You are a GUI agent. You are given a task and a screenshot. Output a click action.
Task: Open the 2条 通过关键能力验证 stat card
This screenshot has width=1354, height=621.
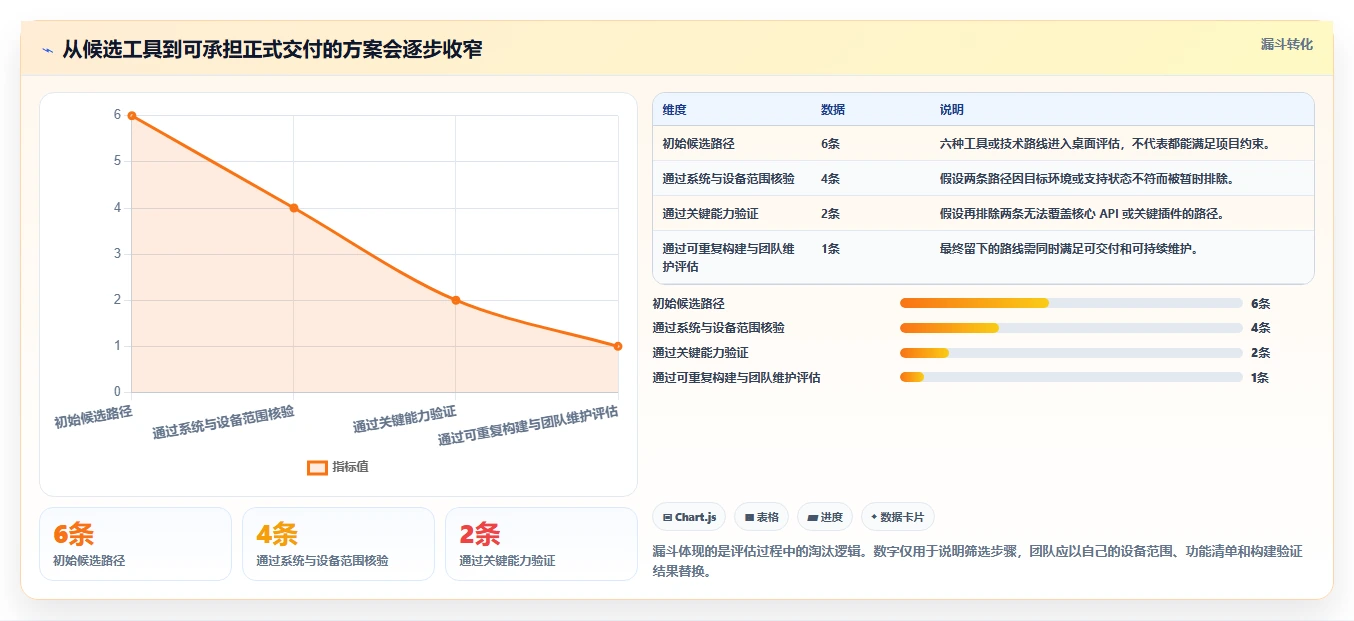click(x=541, y=544)
